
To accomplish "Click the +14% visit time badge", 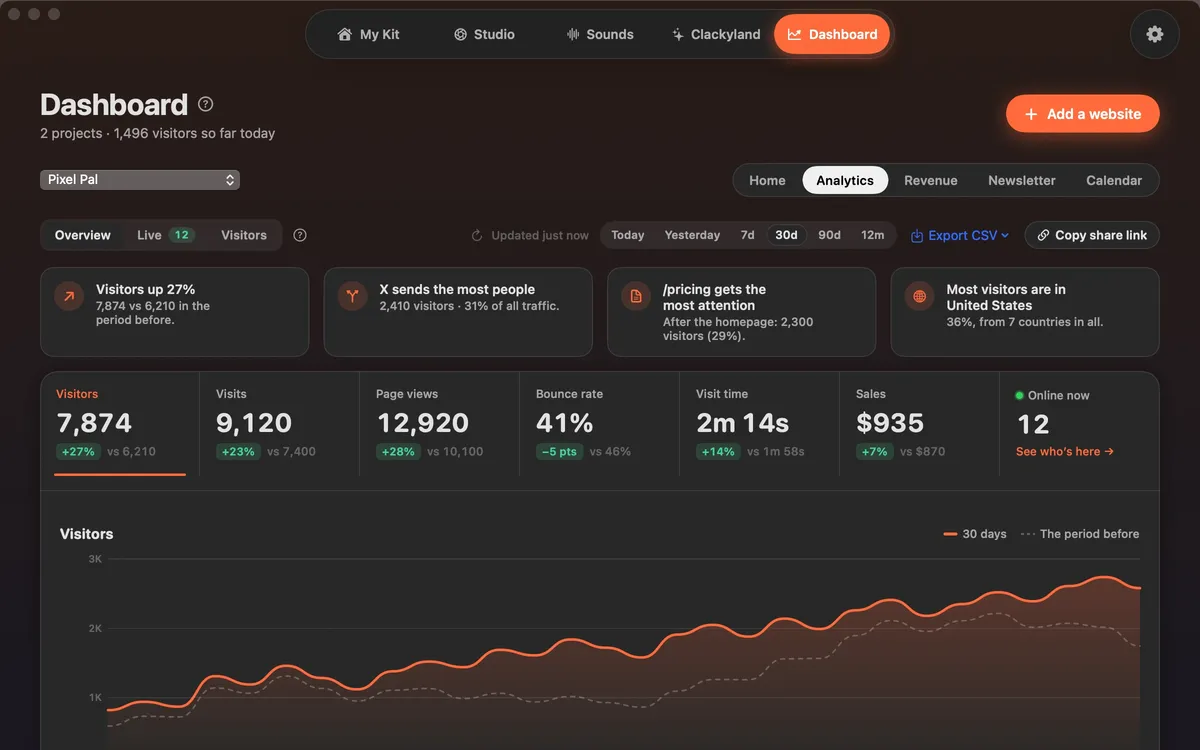I will coord(718,452).
